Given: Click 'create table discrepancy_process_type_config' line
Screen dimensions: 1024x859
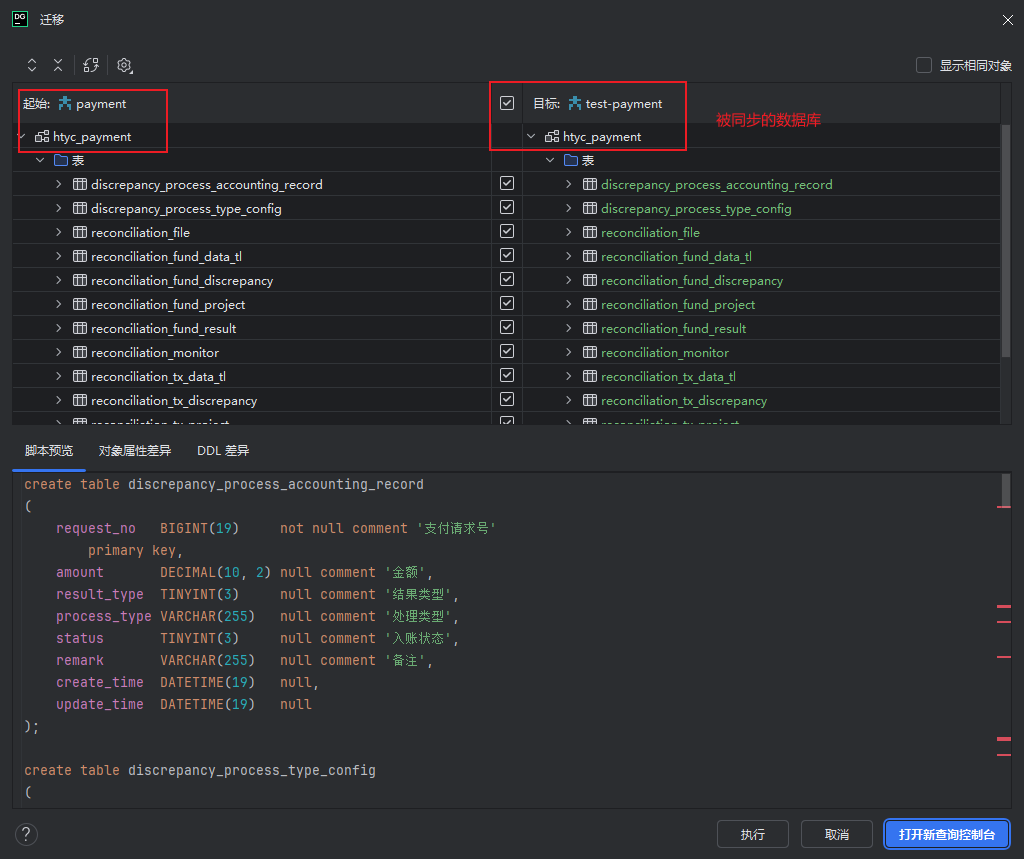Looking at the screenshot, I should coord(200,771).
